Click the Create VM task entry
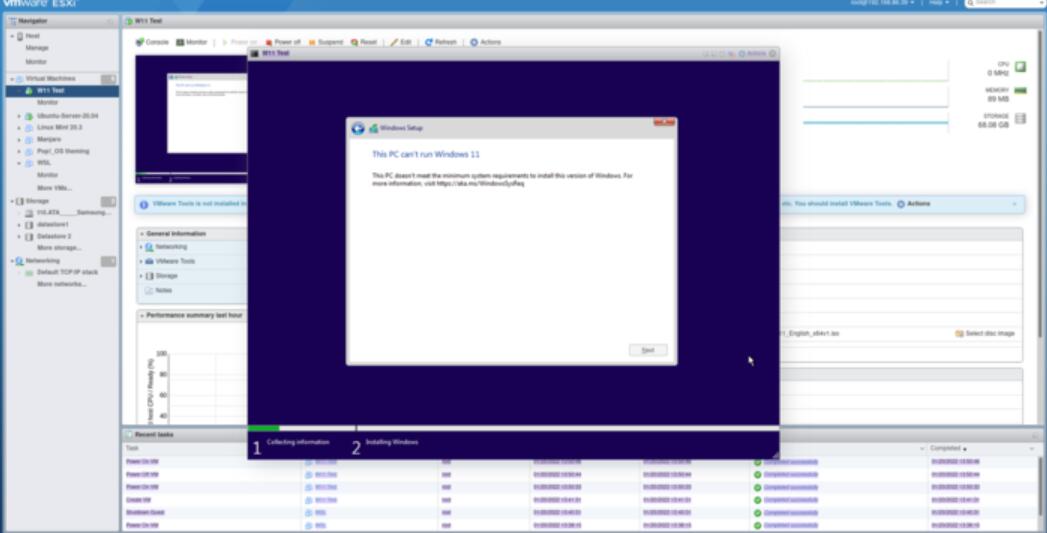Screen dimensions: 1047x533 pyautogui.click(x=139, y=500)
